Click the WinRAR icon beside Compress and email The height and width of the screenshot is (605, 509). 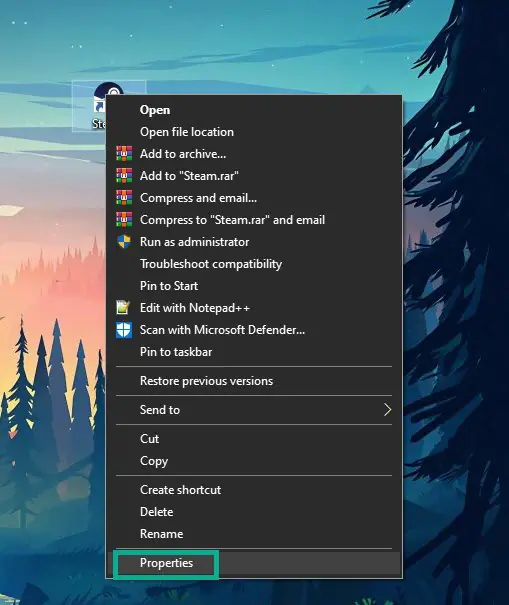[124, 198]
